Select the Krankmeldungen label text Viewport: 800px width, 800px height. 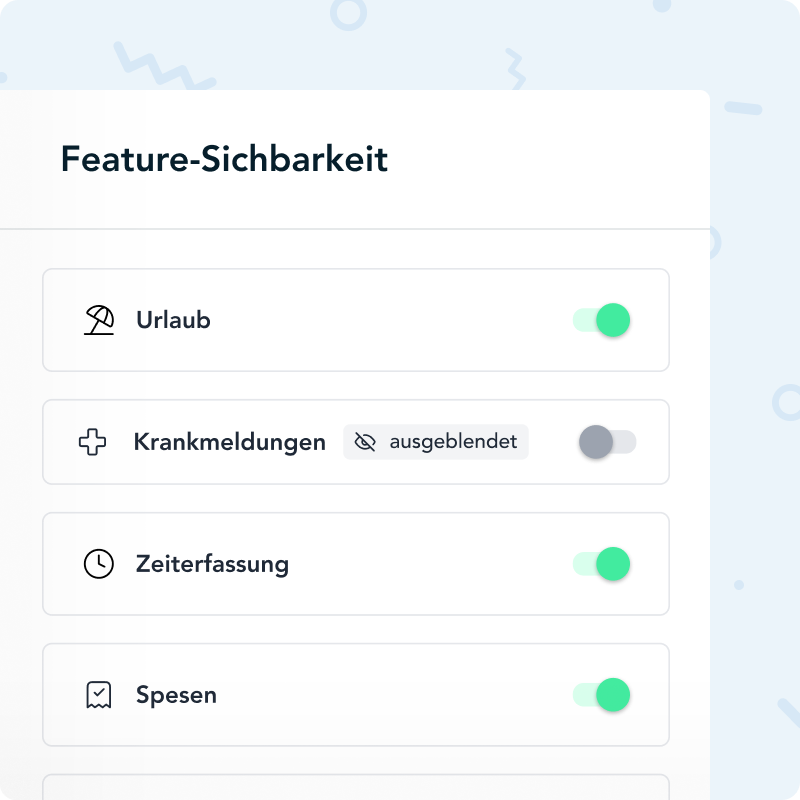click(229, 442)
